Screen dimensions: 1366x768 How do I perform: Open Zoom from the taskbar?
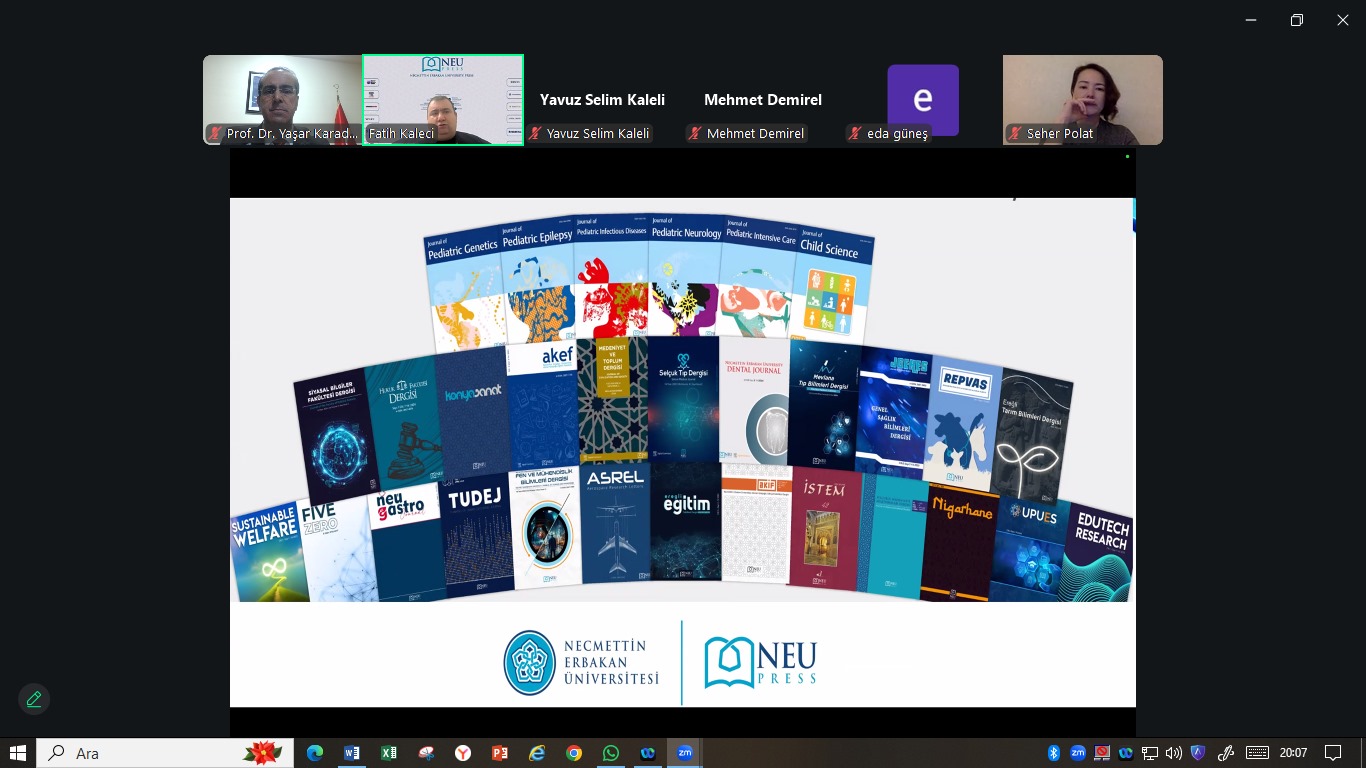pyautogui.click(x=685, y=753)
